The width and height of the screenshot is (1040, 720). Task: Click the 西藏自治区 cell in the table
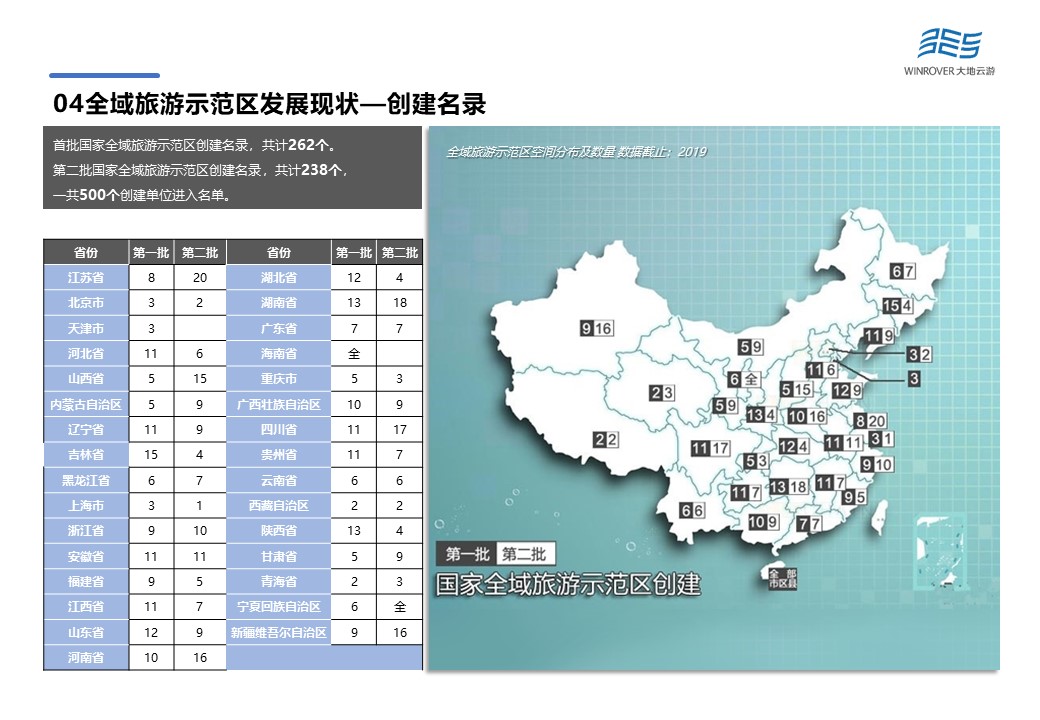click(278, 506)
